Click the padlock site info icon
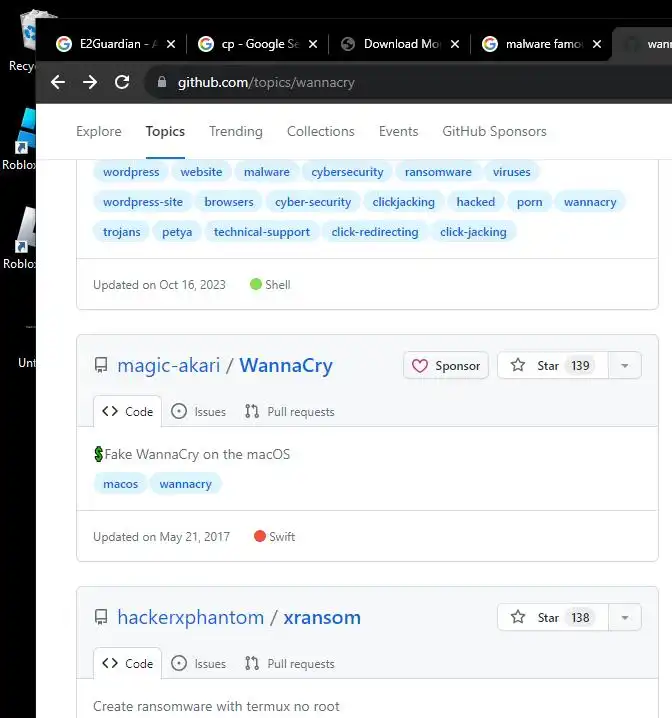The height and width of the screenshot is (718, 672). (162, 82)
